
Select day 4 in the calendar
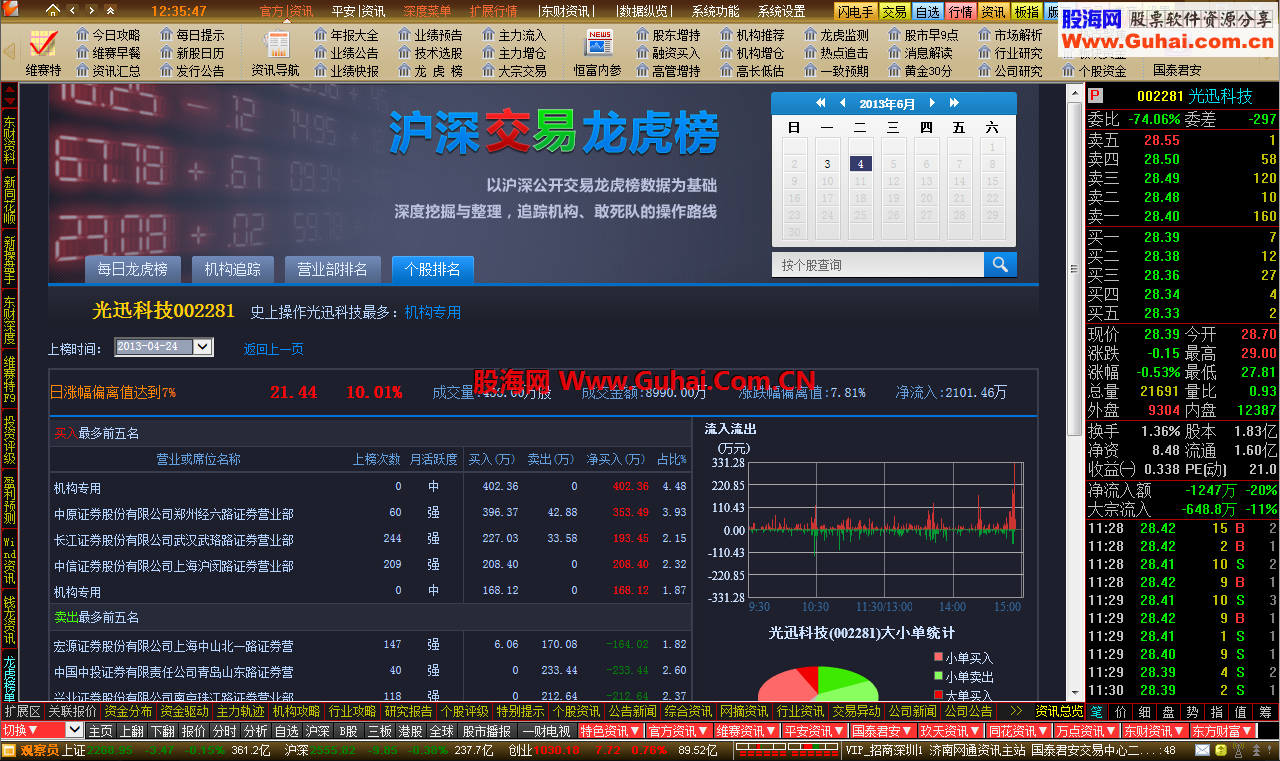click(x=861, y=164)
